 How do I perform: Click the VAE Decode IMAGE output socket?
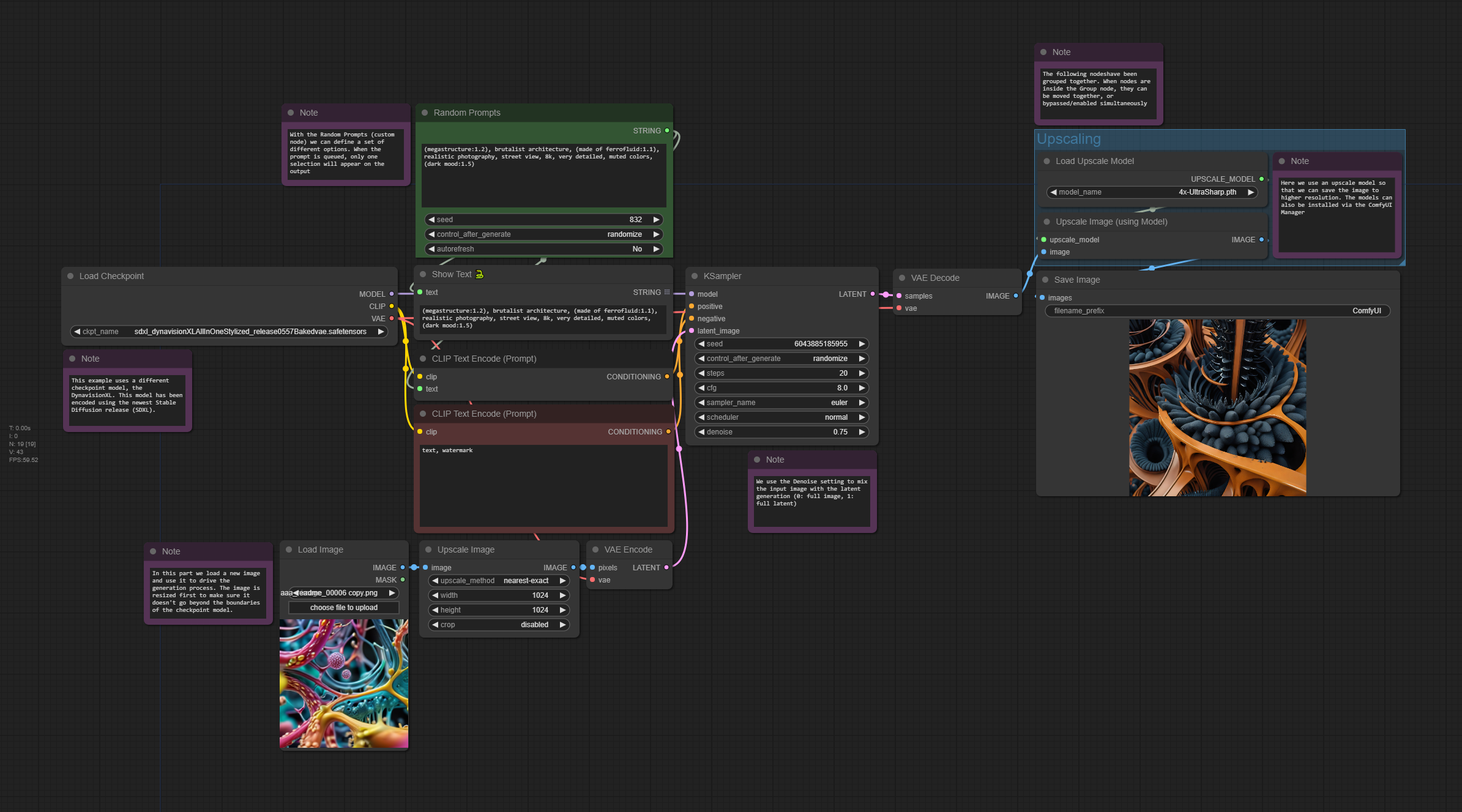1016,296
